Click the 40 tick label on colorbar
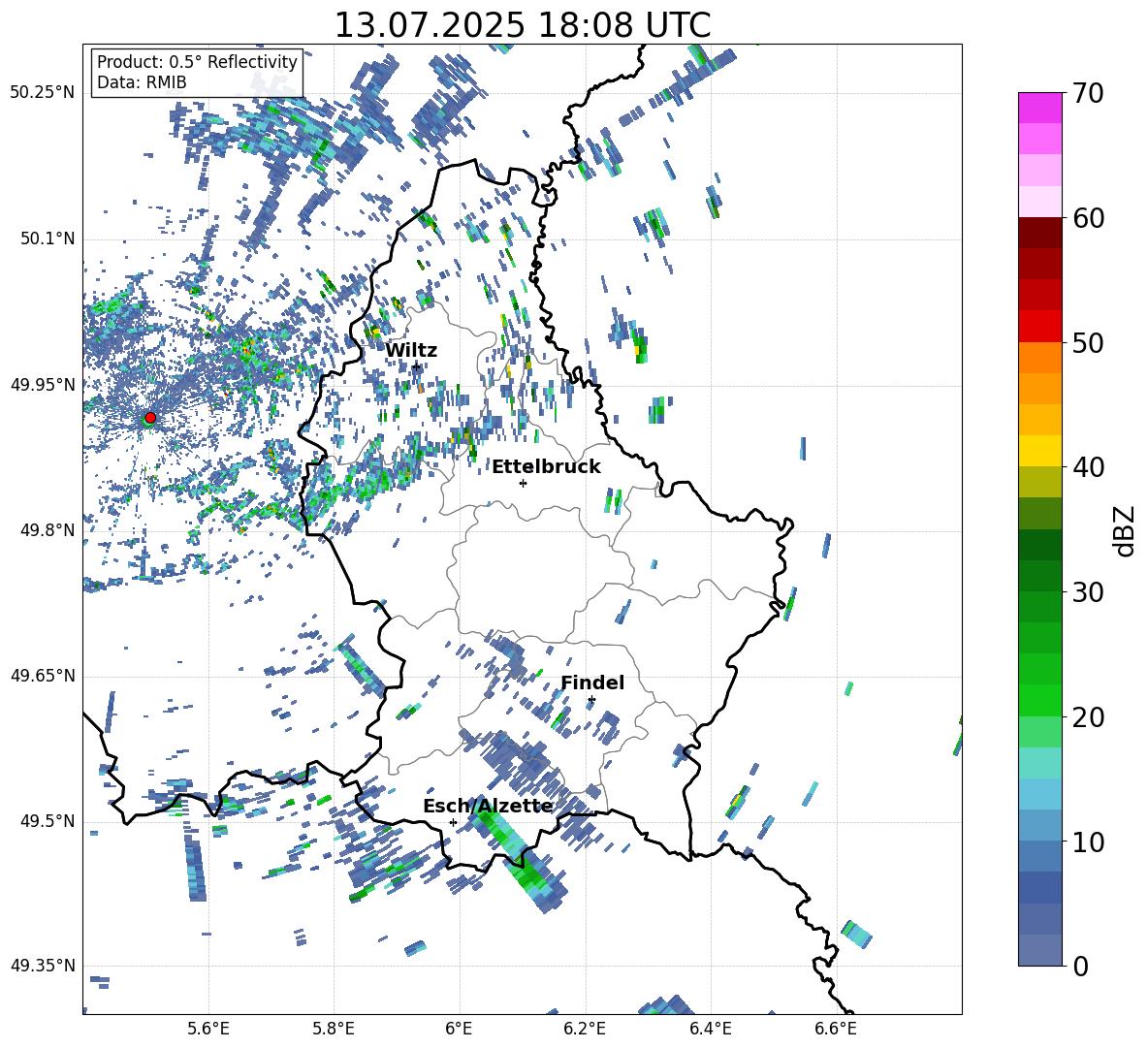Image resolution: width=1148 pixels, height=1048 pixels. [1087, 467]
